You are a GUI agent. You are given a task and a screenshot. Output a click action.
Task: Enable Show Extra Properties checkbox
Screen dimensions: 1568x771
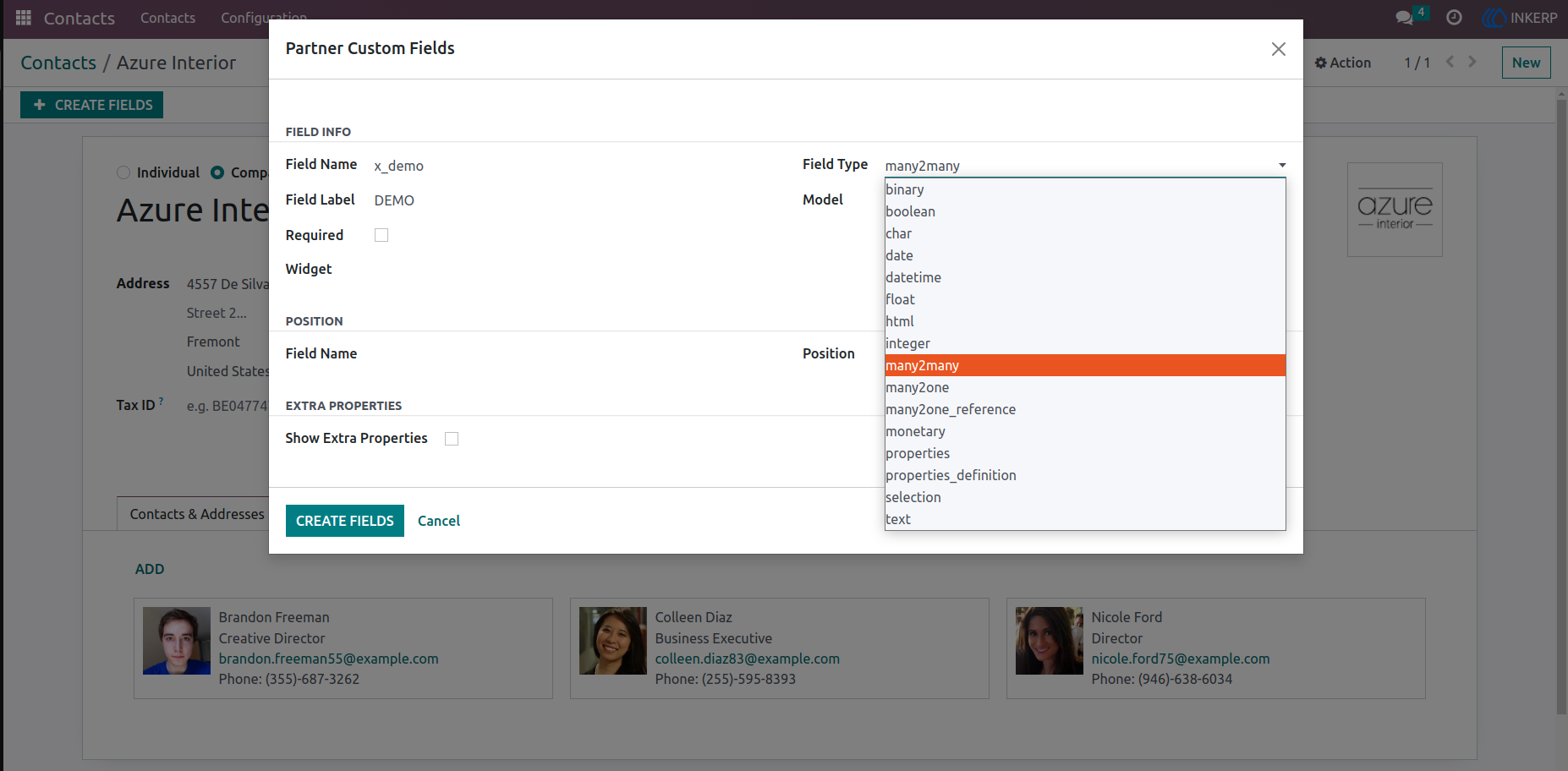(452, 439)
